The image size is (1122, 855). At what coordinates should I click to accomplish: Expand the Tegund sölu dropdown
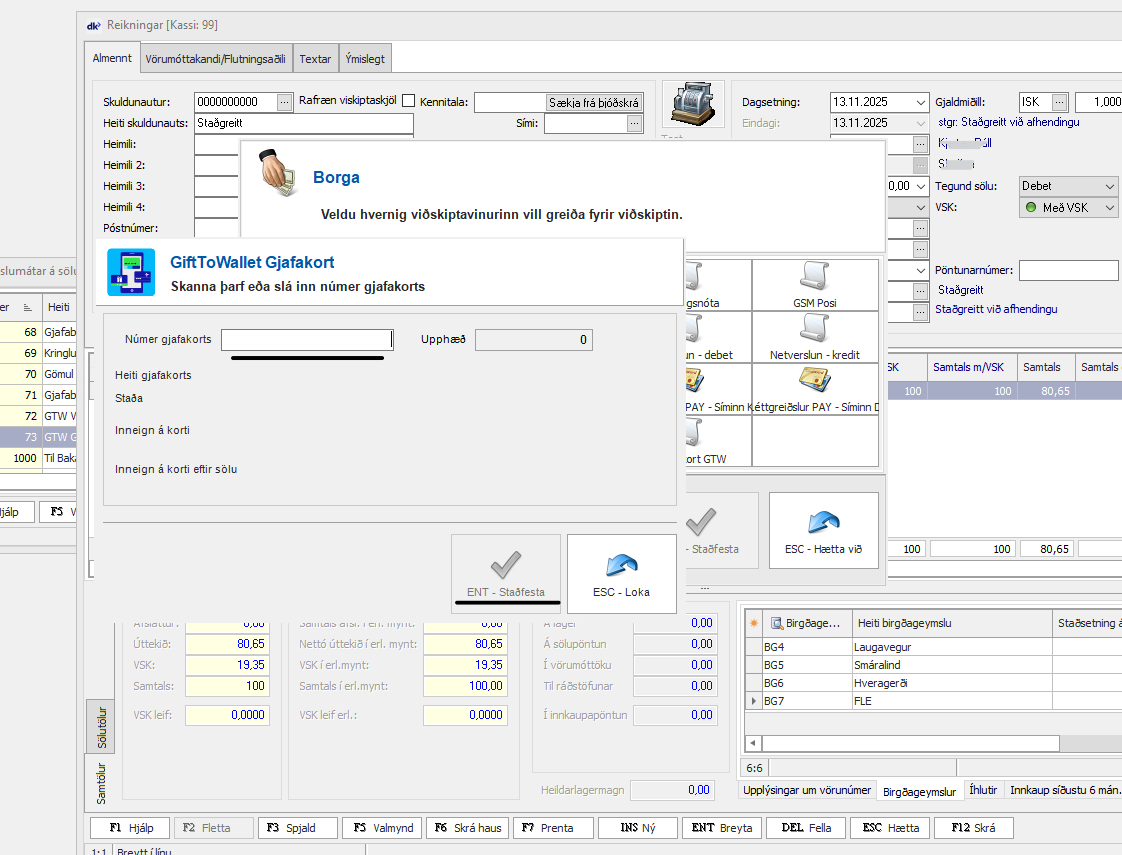tap(1109, 186)
